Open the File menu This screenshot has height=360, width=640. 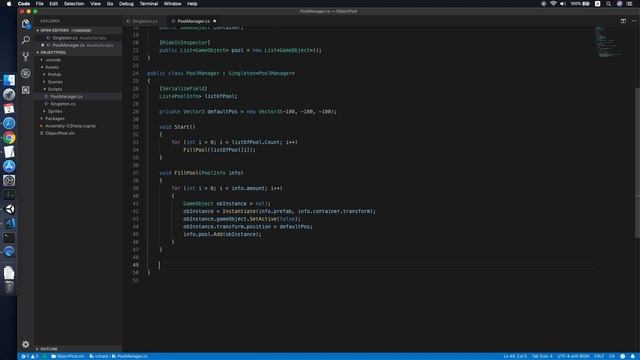point(40,4)
